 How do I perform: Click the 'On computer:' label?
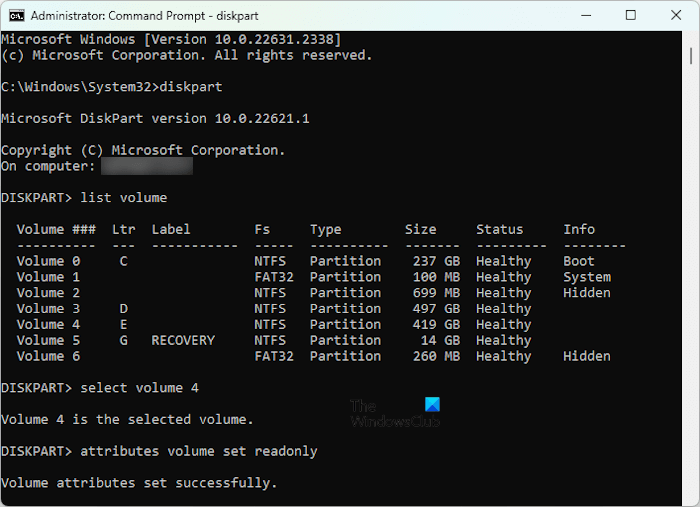tap(48, 166)
